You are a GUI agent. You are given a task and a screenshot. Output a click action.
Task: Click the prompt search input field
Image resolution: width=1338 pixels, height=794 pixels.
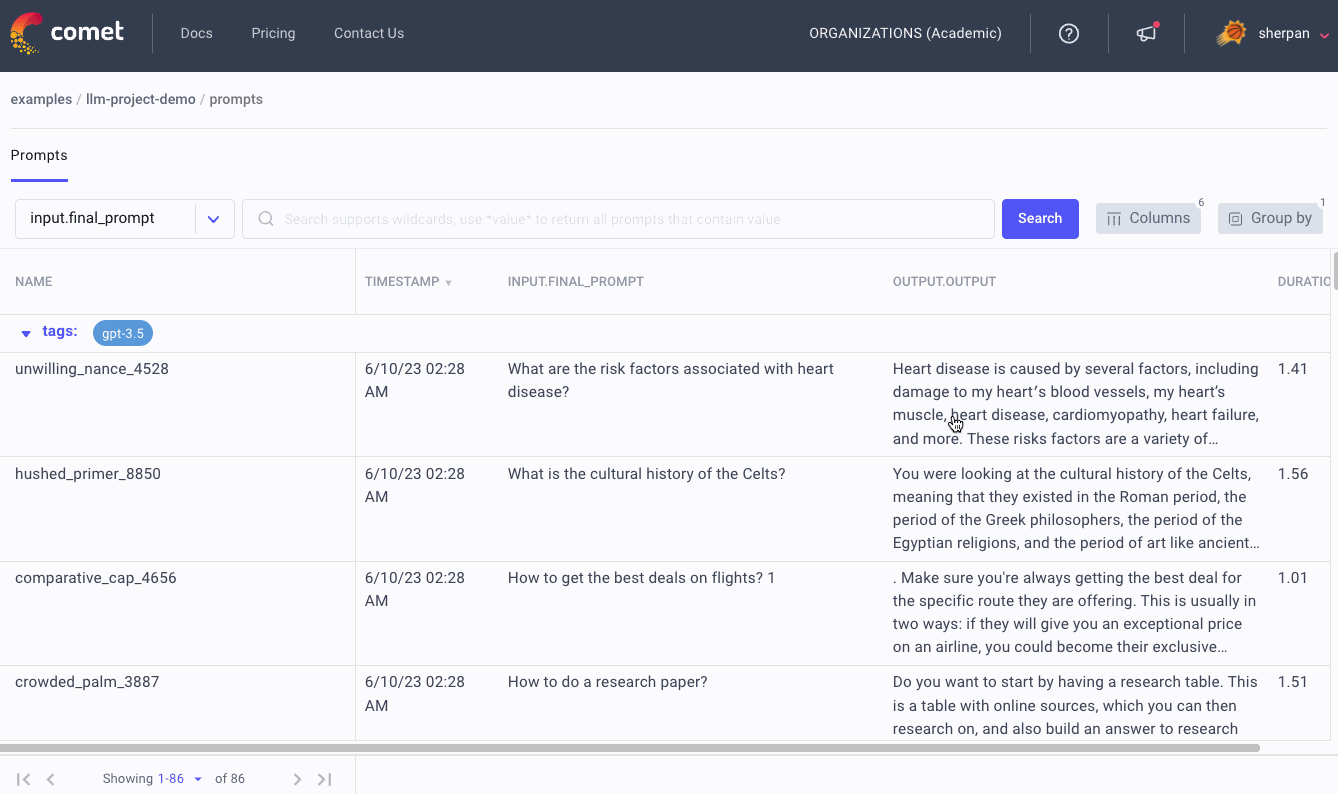618,219
